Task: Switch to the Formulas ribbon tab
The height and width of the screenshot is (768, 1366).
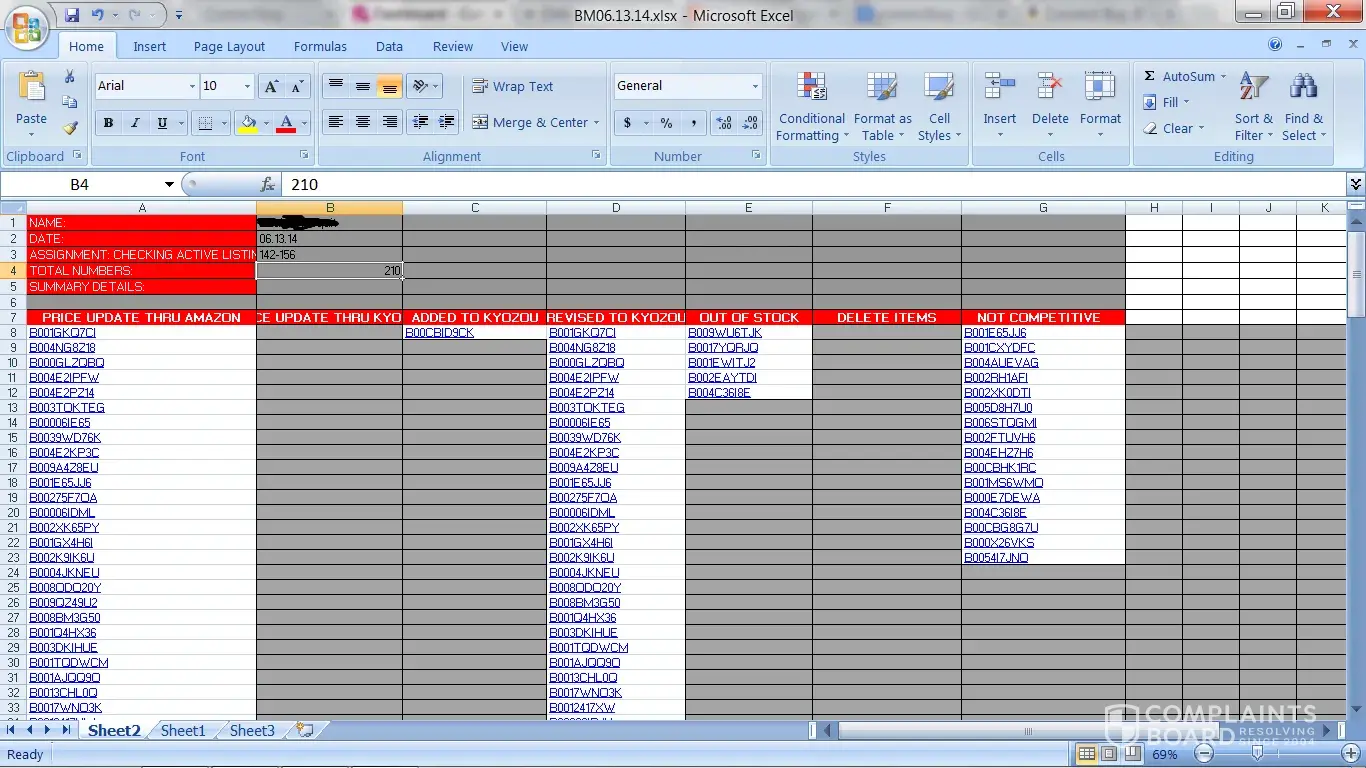Action: [x=320, y=47]
